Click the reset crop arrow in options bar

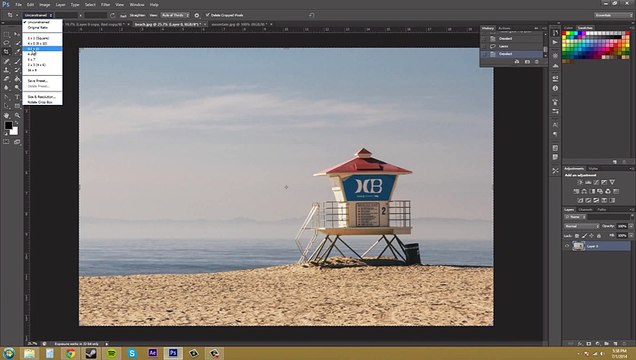(312, 15)
